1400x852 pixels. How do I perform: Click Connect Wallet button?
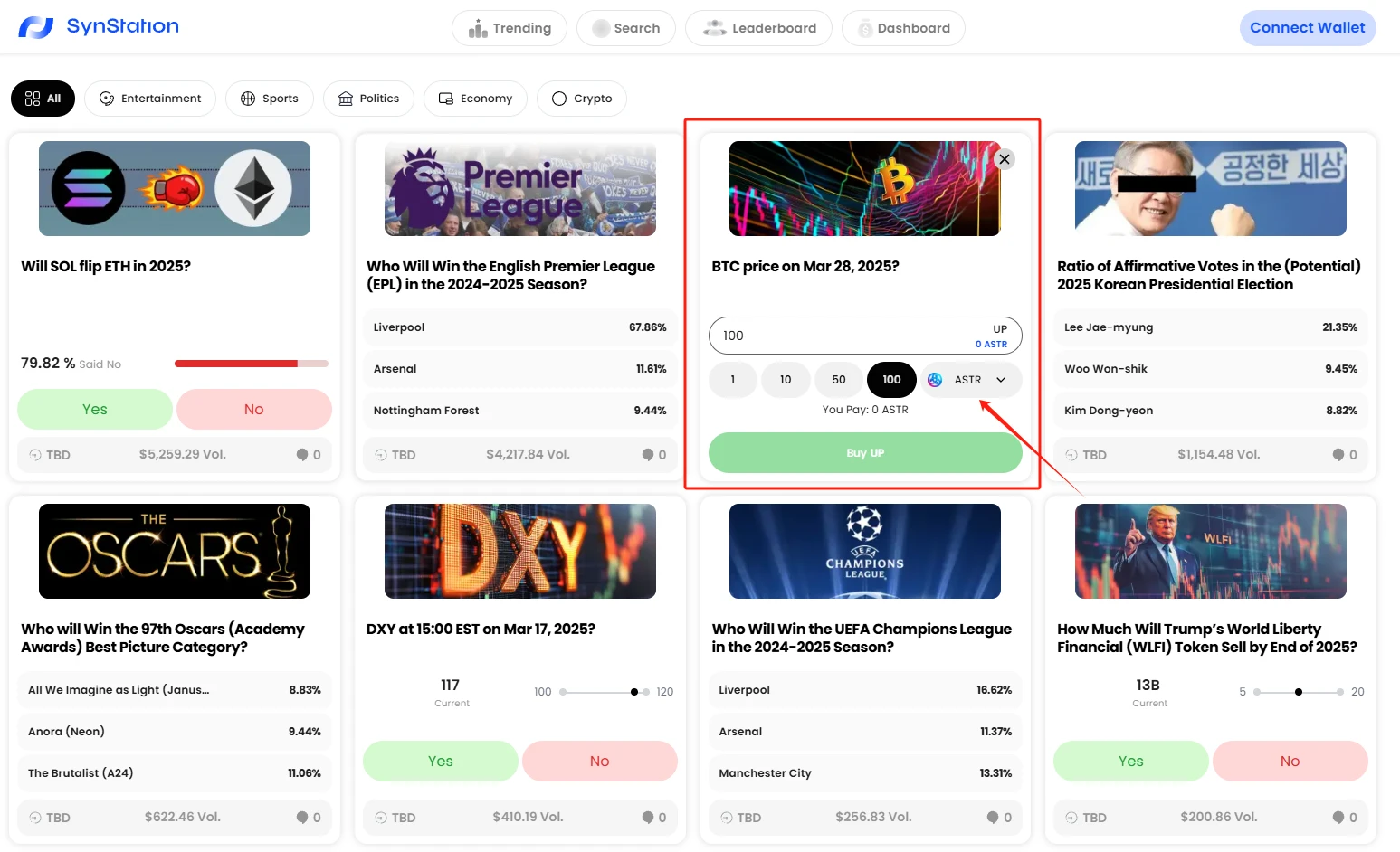[1308, 28]
